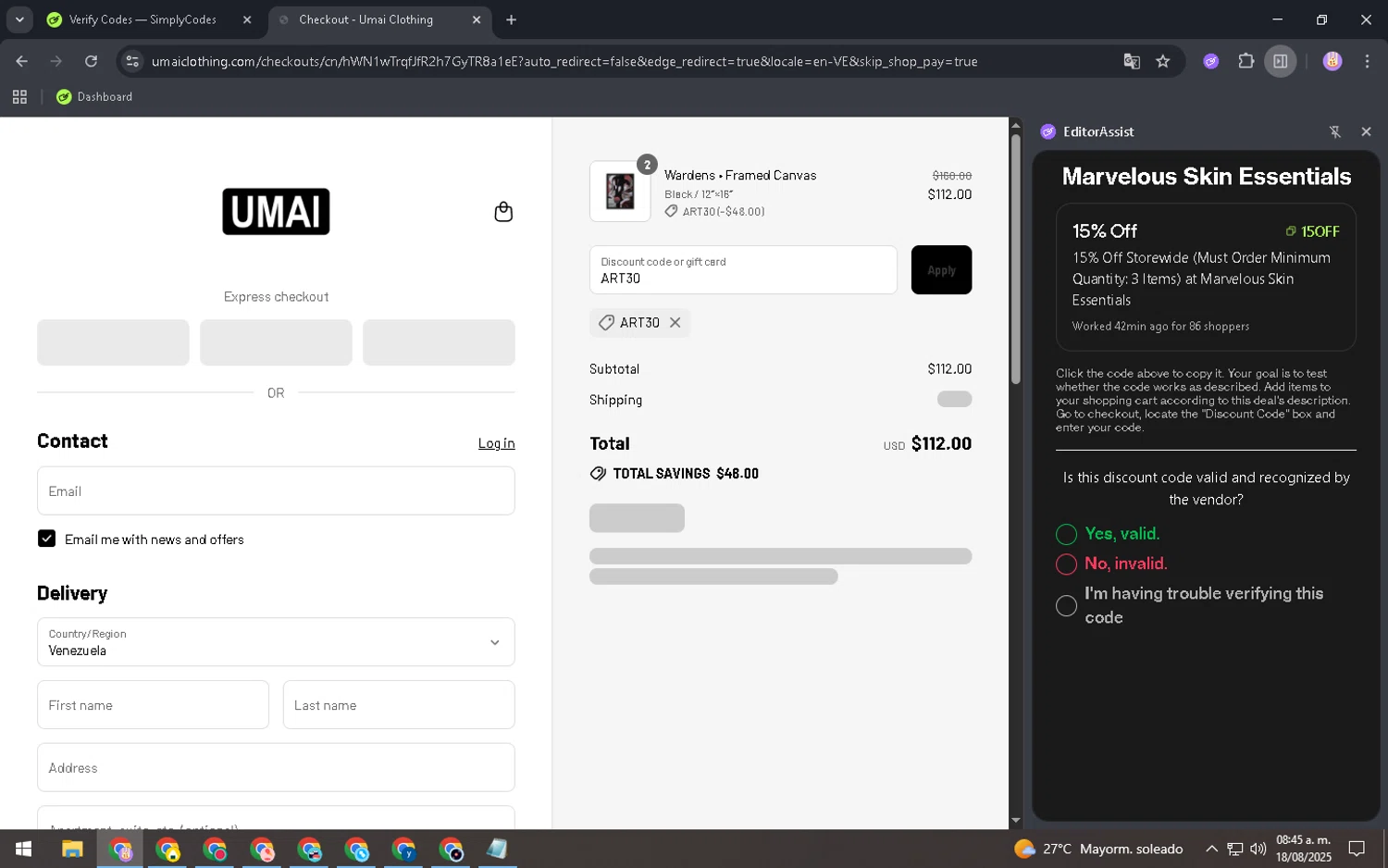Click the purple EditorAssist extension icon
1388x868 pixels.
[x=1210, y=61]
